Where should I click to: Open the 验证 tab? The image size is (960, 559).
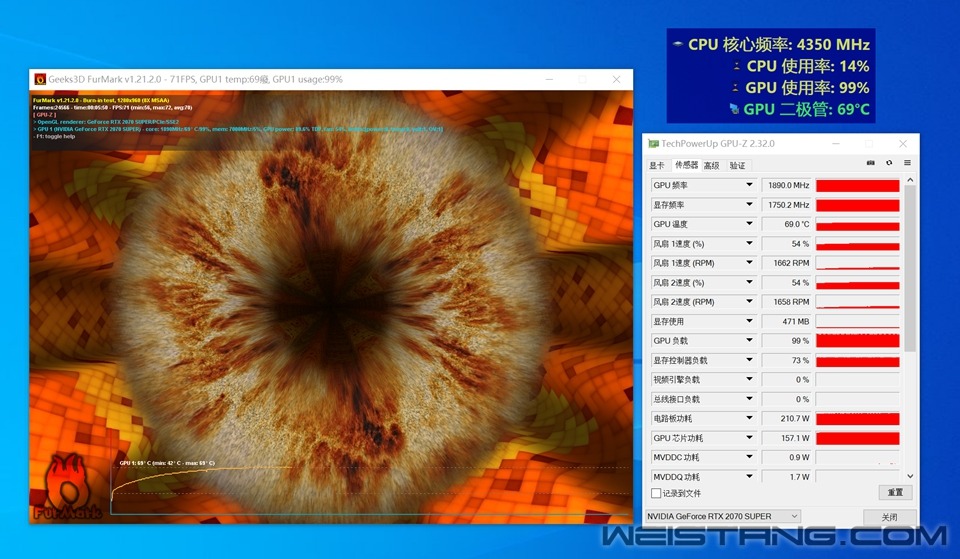737,165
